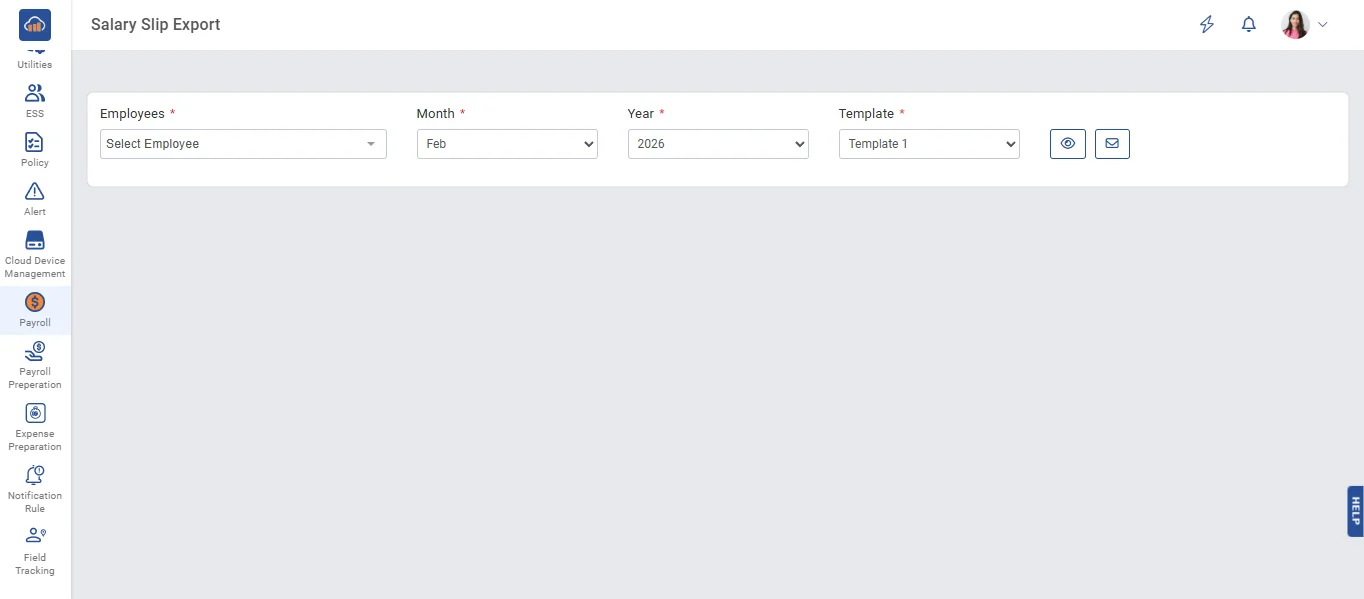Open the Year dropdown showing 2026
This screenshot has width=1364, height=599.
[x=718, y=144]
